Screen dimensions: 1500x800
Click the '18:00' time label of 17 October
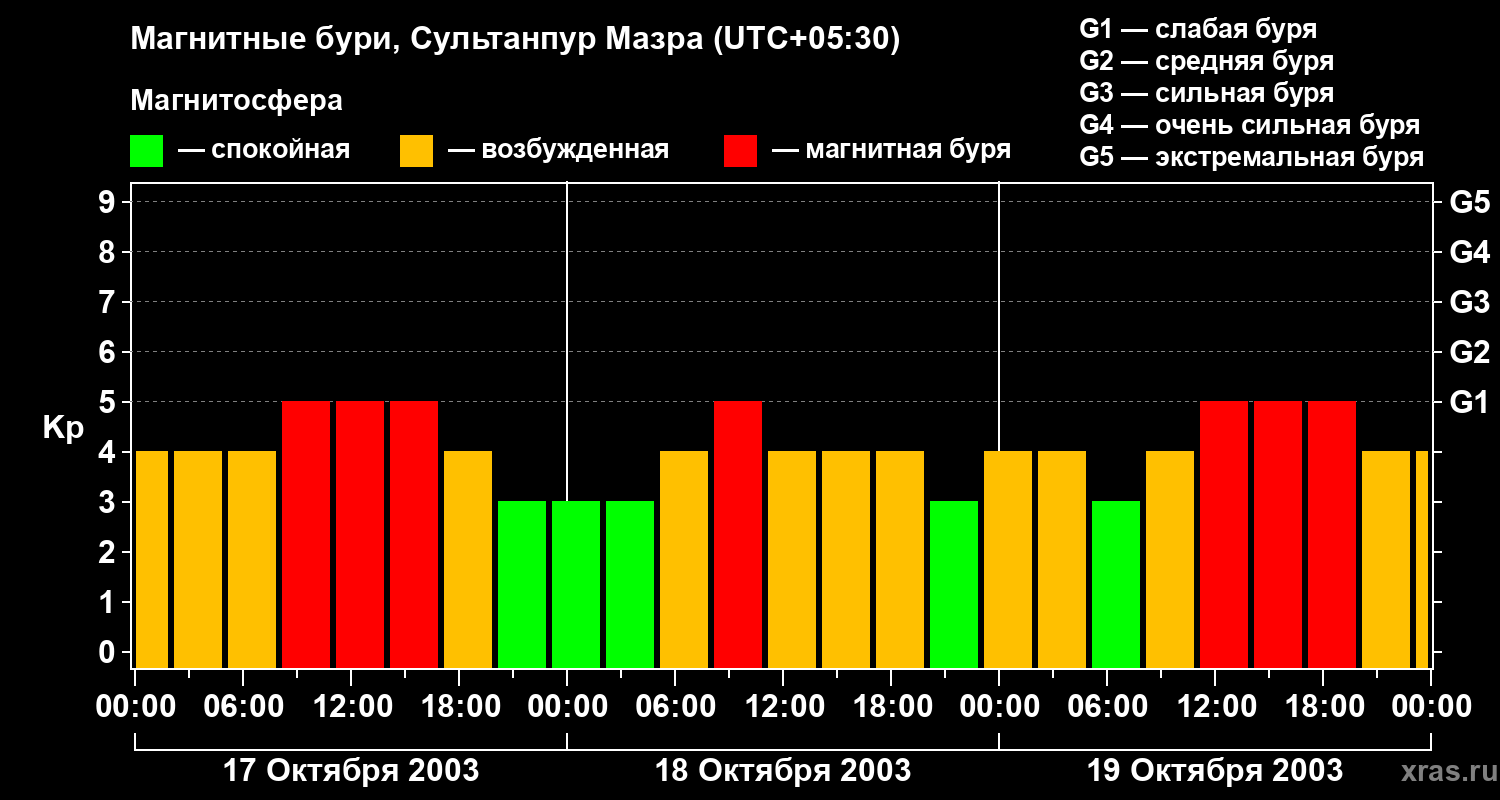(x=459, y=707)
